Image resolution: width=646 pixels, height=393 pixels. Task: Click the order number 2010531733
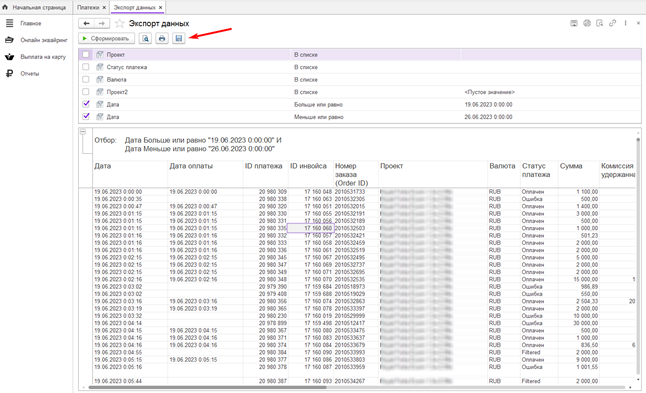[x=349, y=192]
